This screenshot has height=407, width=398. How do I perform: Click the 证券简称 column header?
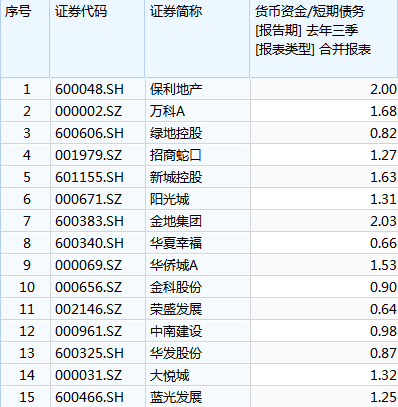tap(197, 39)
